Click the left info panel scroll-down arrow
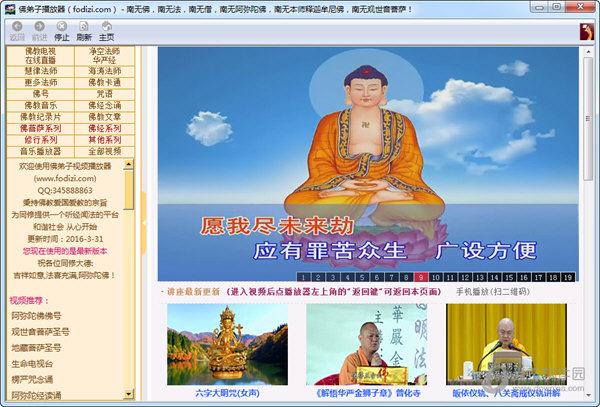This screenshot has width=600, height=407. click(129, 394)
